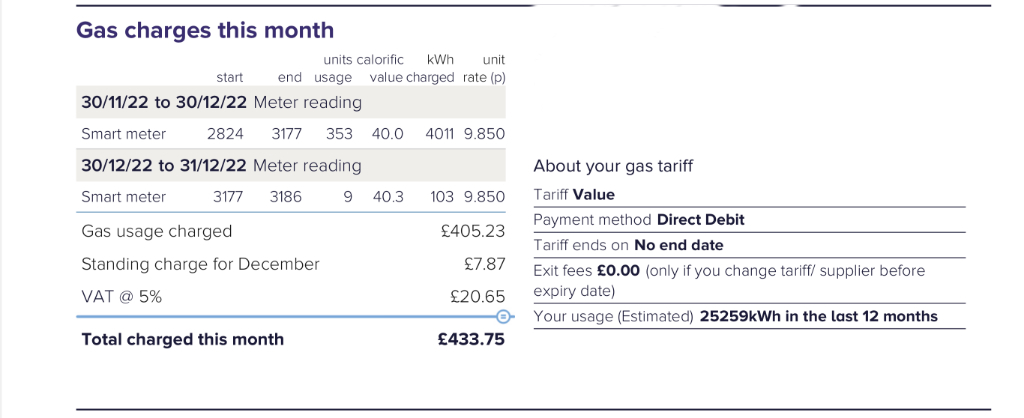Click the 25259kWh in the last 12 months text

[x=819, y=317]
